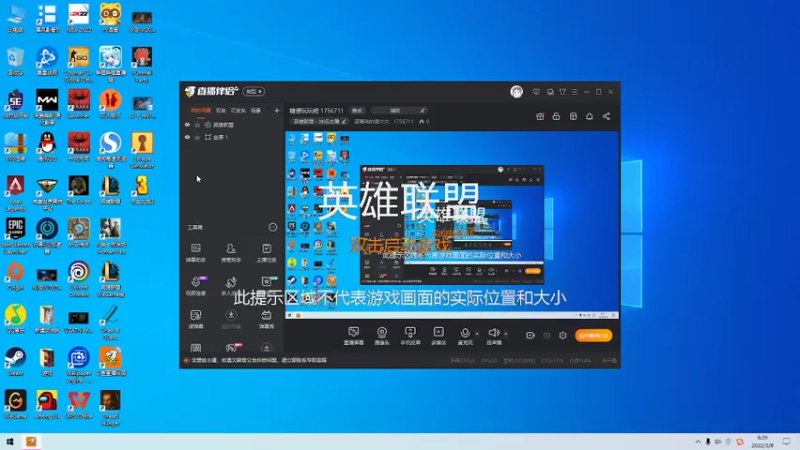The height and width of the screenshot is (450, 800).
Task: Add a 多媒体 media source
Action: 439,336
